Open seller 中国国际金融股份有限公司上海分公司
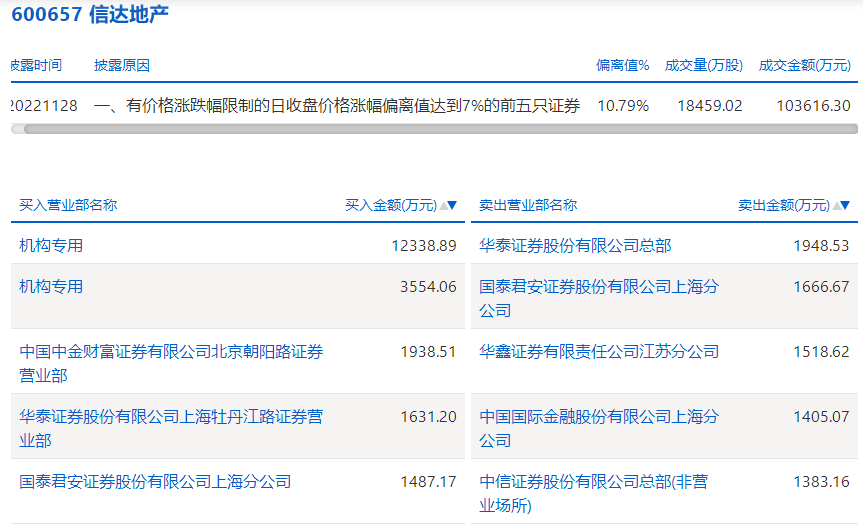Image resolution: width=863 pixels, height=526 pixels. [599, 428]
